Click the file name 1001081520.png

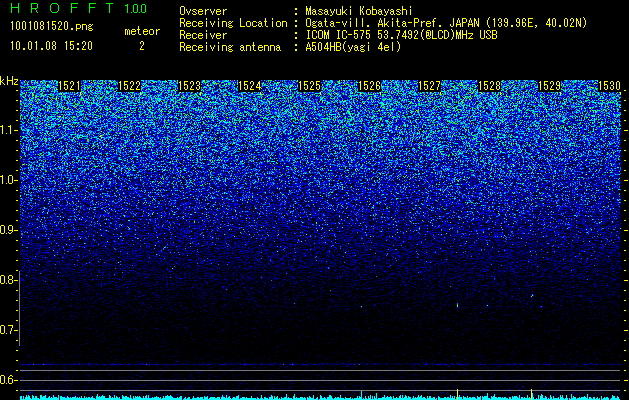click(52, 26)
